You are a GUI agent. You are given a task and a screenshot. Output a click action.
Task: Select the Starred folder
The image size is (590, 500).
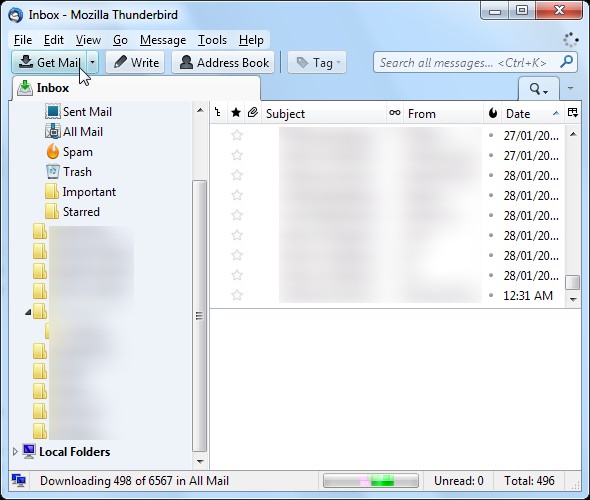[81, 212]
